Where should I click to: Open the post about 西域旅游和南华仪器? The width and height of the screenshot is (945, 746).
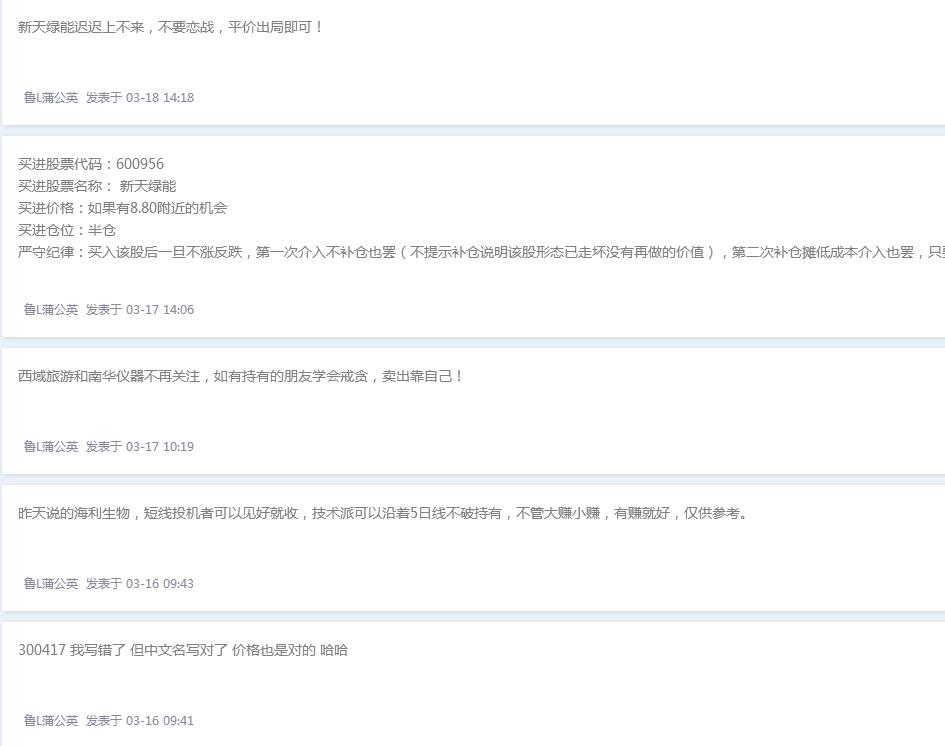240,377
